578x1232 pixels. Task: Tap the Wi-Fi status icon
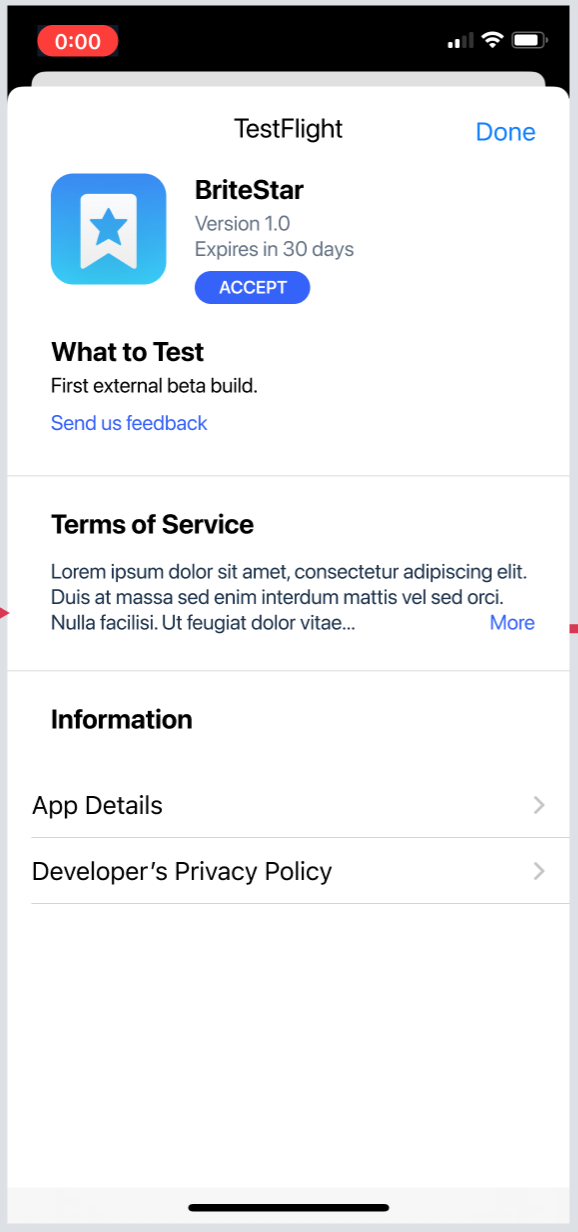coord(491,40)
